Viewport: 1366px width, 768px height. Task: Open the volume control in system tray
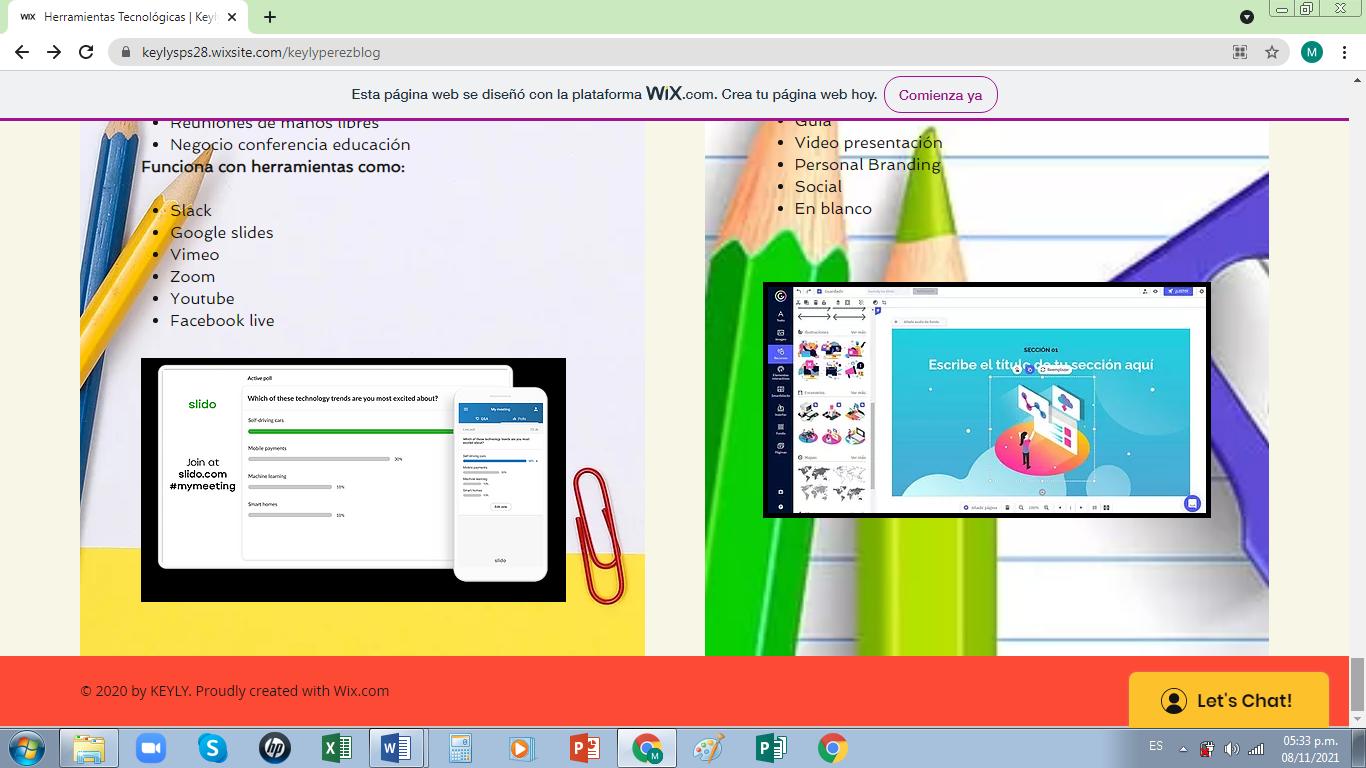tap(1231, 749)
